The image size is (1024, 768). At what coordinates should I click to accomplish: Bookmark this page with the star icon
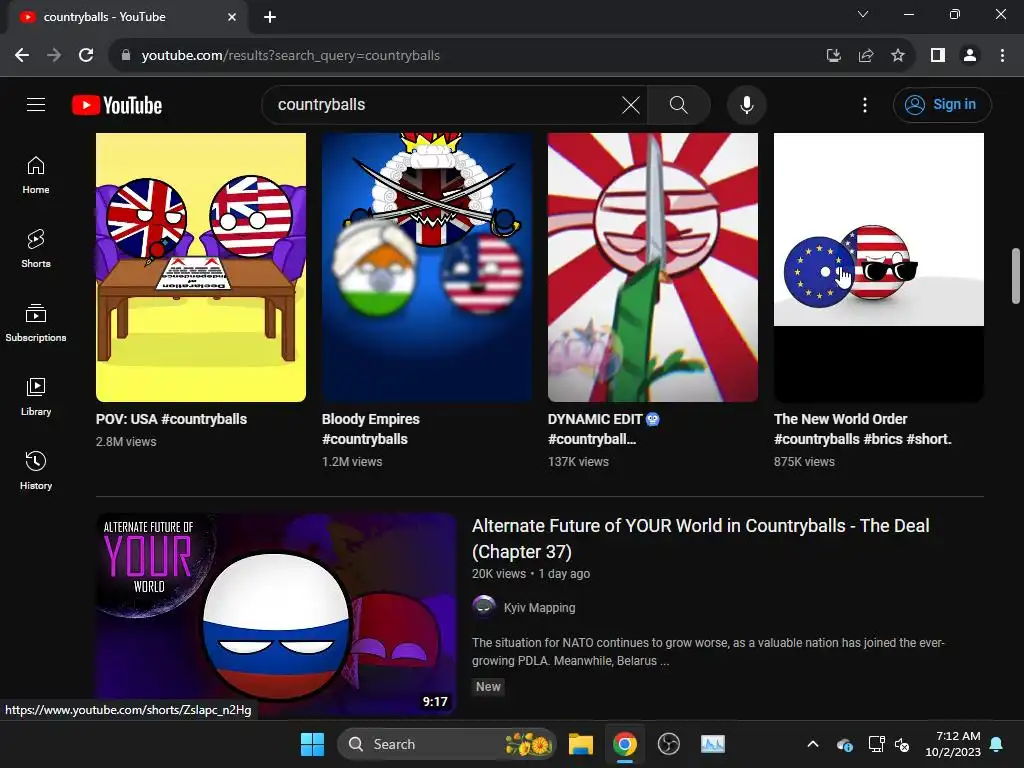(898, 55)
